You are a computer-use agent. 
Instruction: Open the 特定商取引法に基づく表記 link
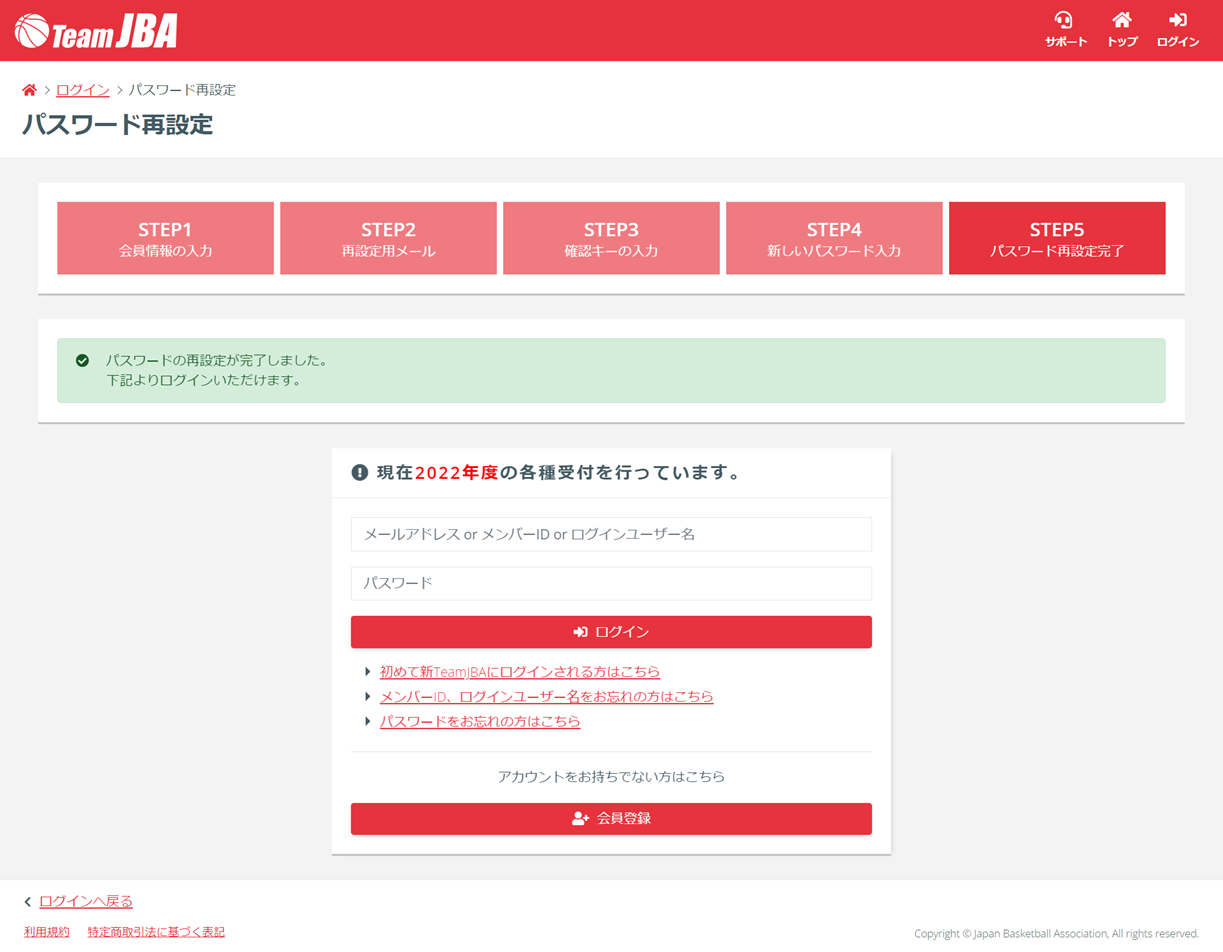pyautogui.click(x=156, y=932)
